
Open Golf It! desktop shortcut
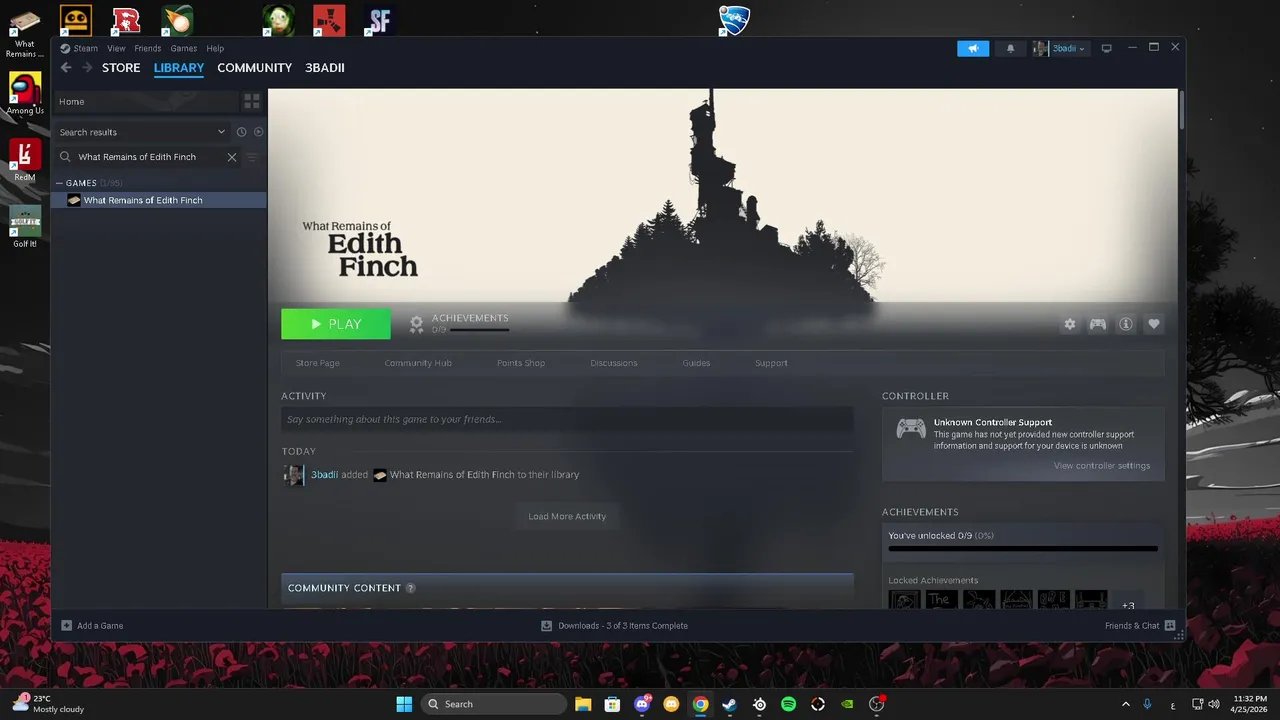[x=25, y=227]
